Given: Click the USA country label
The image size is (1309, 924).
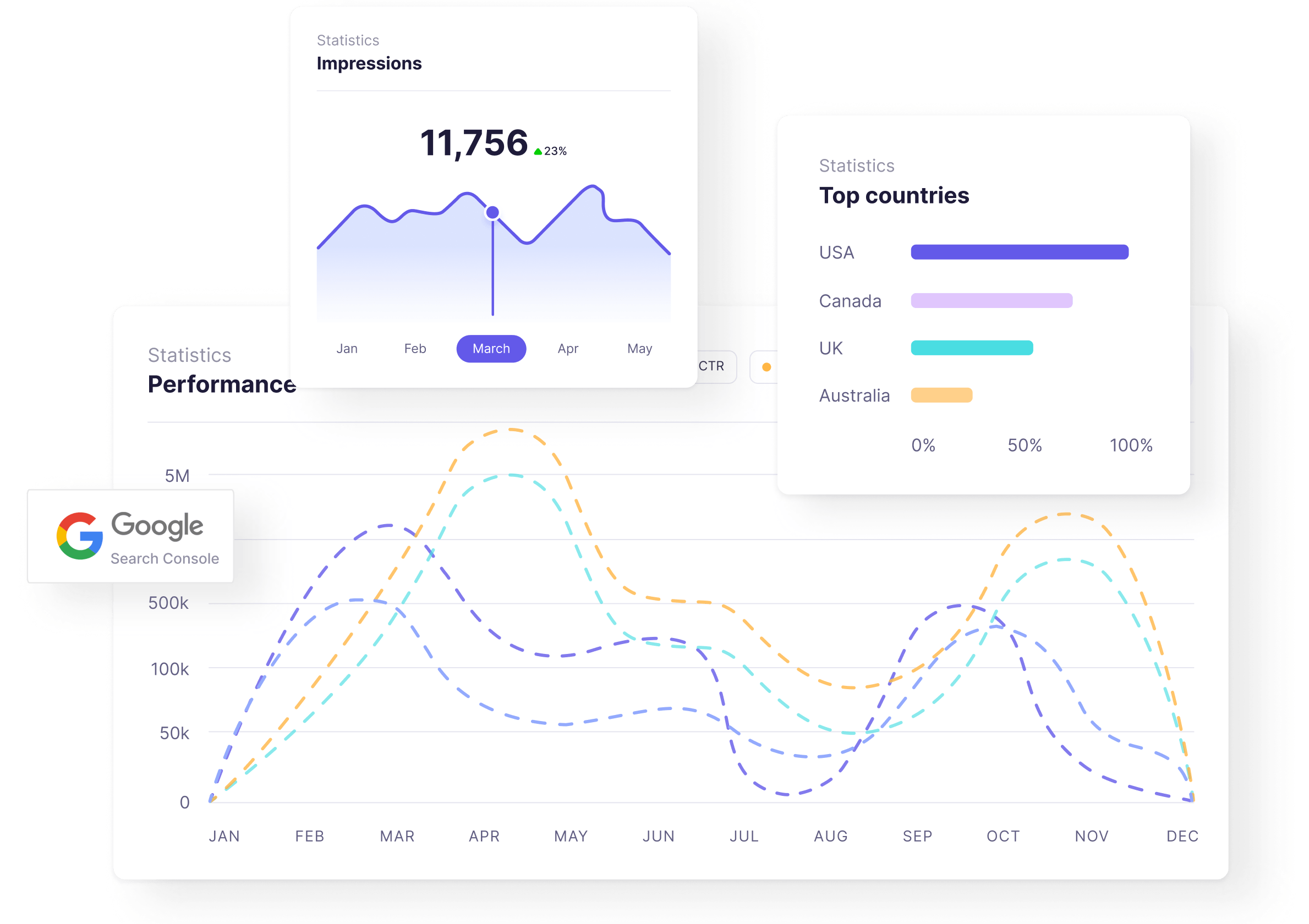Looking at the screenshot, I should [836, 252].
